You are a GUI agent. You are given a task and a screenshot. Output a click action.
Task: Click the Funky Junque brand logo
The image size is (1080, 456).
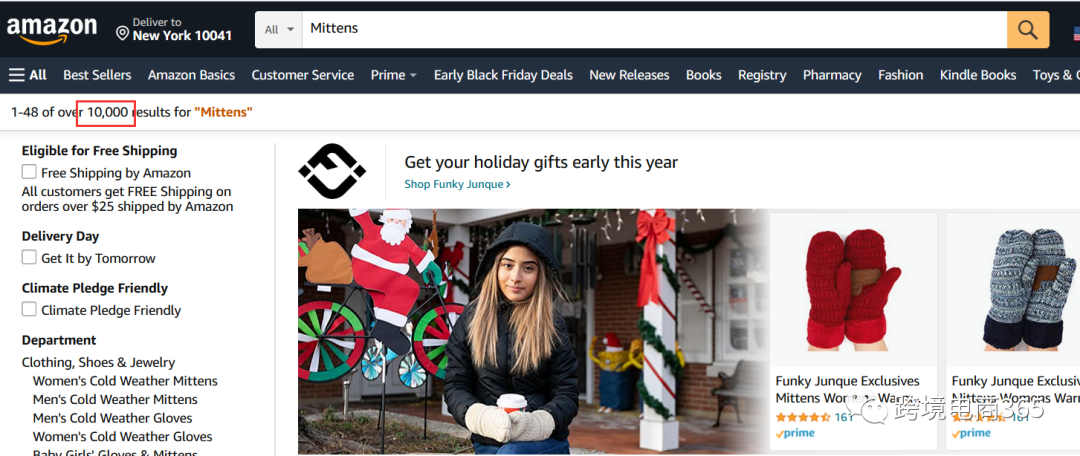click(332, 171)
